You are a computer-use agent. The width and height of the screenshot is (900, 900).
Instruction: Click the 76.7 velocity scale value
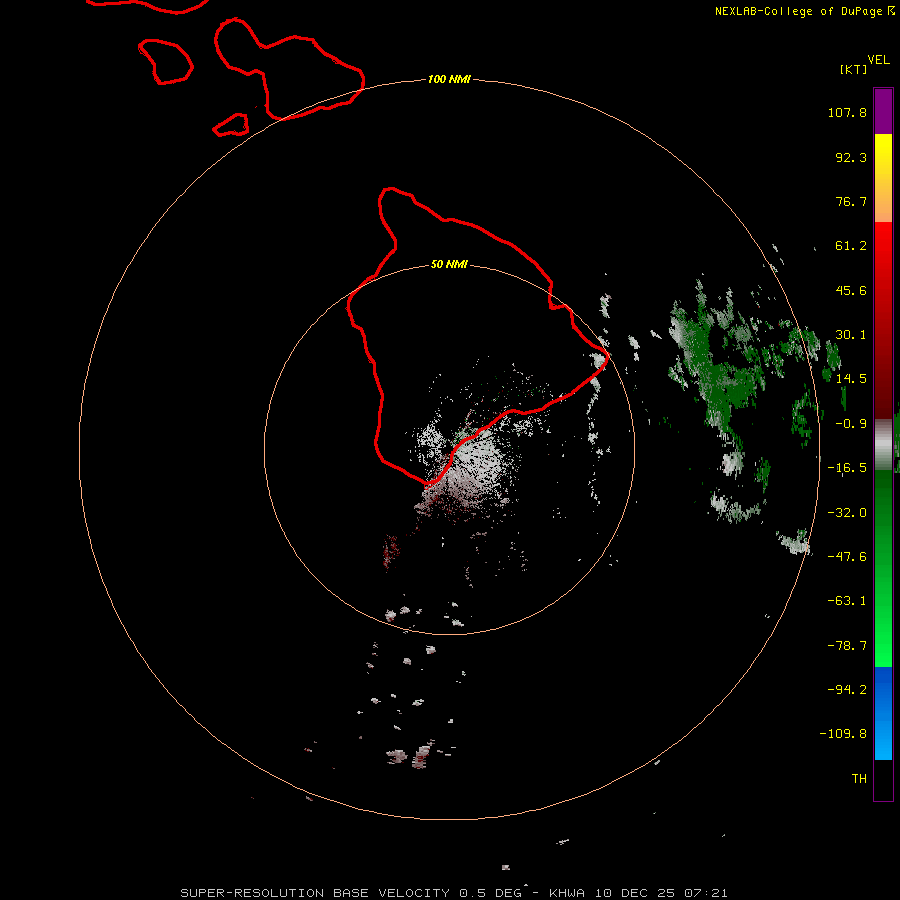[851, 201]
